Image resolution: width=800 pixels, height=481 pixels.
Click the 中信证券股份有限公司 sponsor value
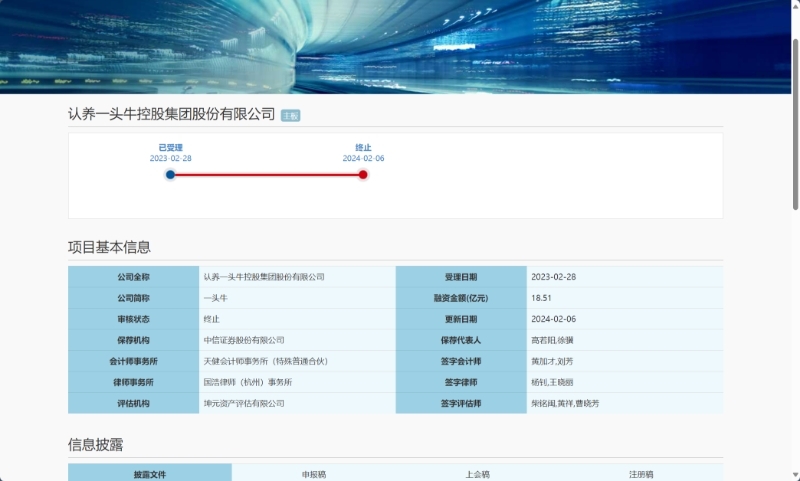244,340
